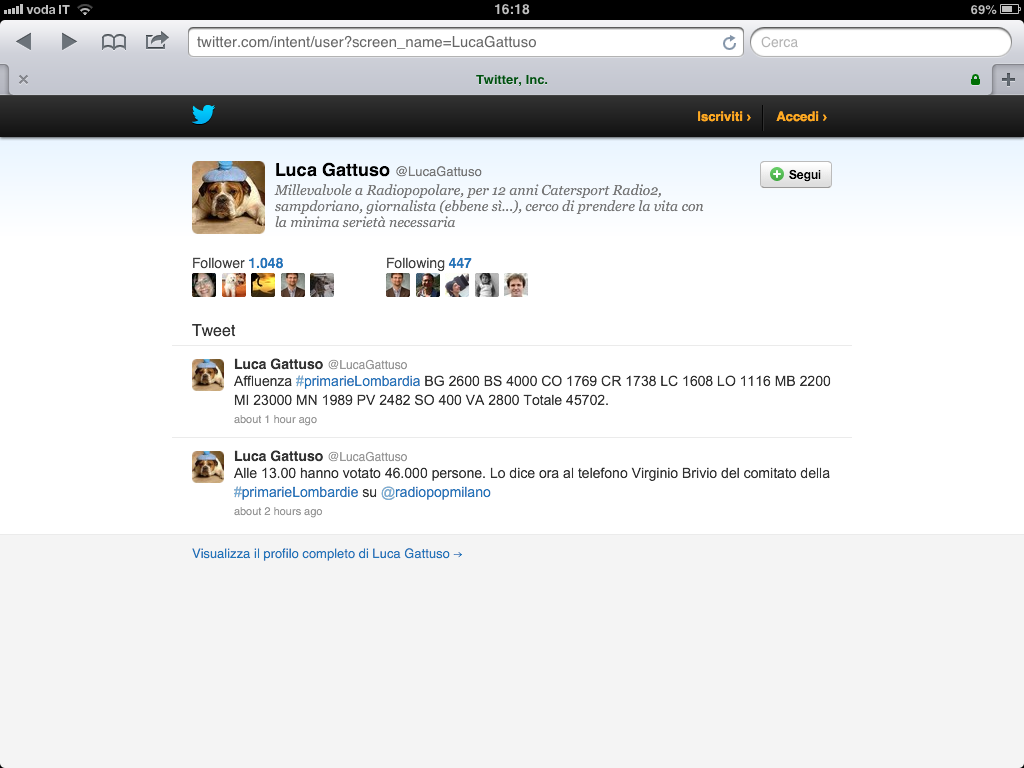
Task: Go back with the Safari back arrow
Action: click(x=24, y=42)
